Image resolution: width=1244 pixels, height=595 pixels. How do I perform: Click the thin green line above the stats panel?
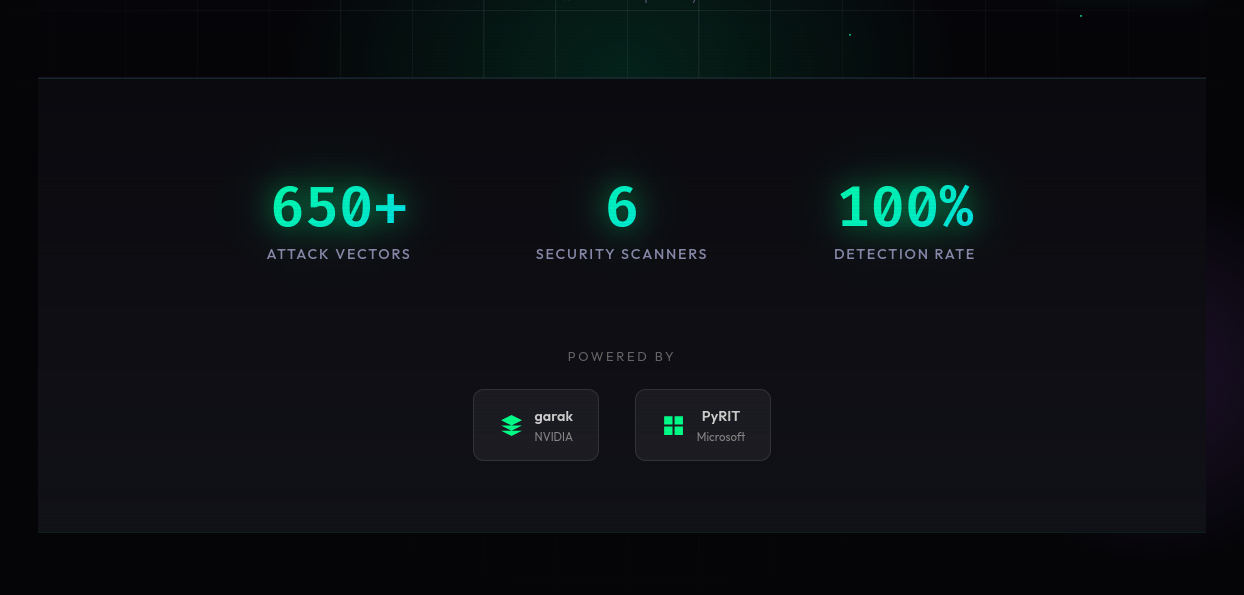[622, 77]
